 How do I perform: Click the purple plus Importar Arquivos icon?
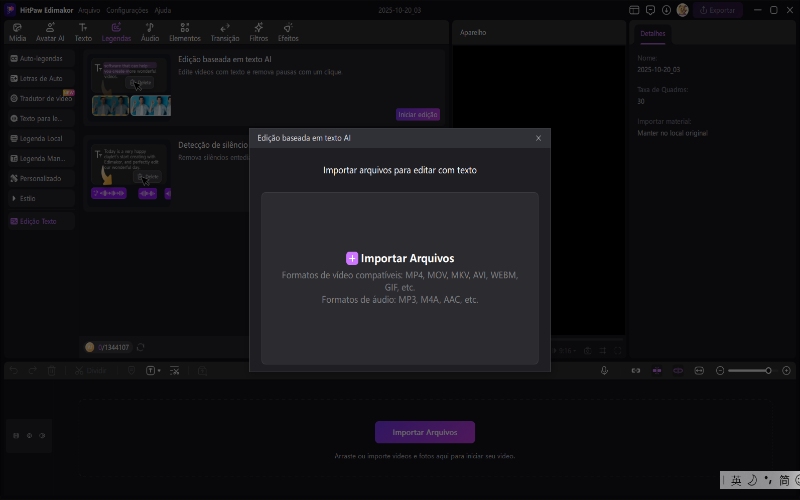352,258
